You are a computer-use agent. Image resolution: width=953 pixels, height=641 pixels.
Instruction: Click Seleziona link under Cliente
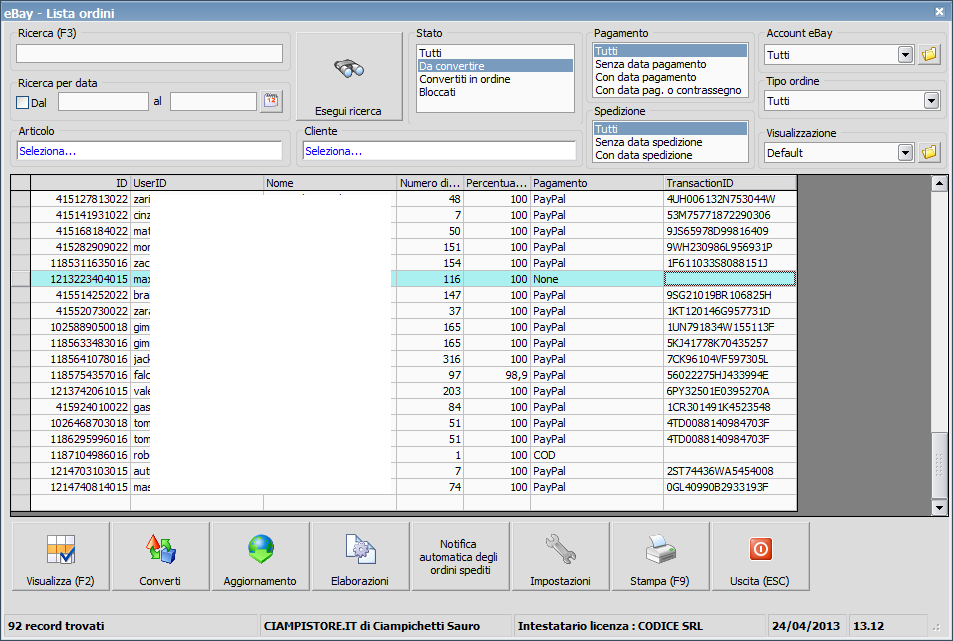pyautogui.click(x=334, y=151)
